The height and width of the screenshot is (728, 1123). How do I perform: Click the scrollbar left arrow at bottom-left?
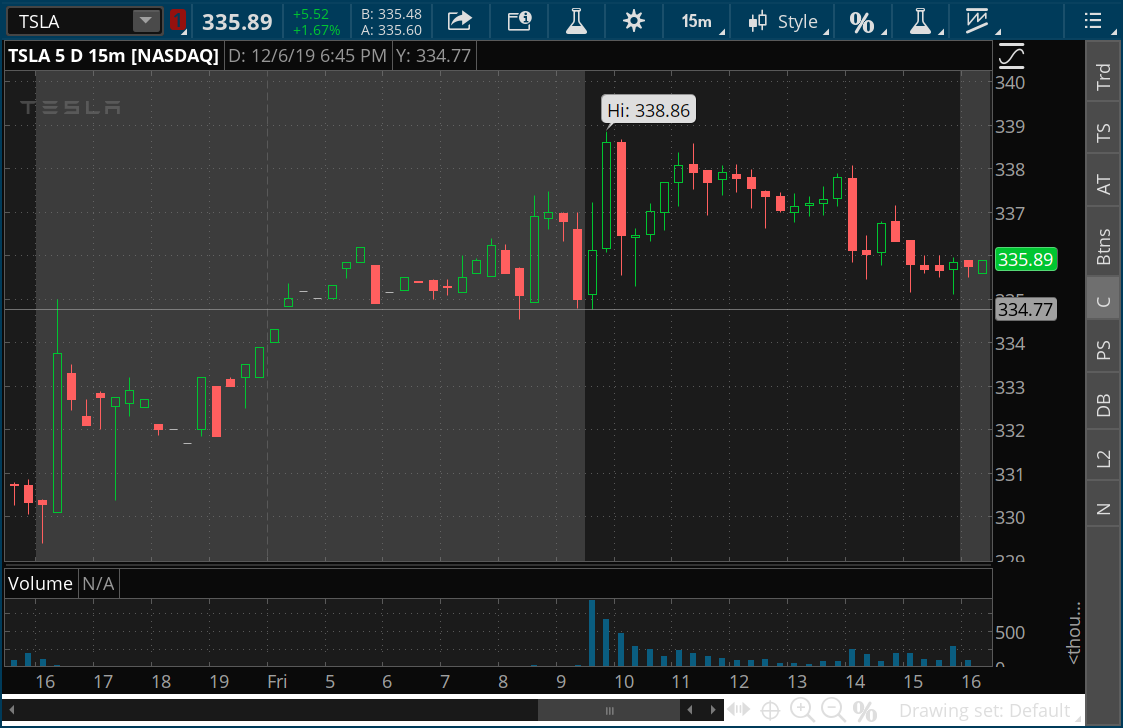pyautogui.click(x=11, y=710)
